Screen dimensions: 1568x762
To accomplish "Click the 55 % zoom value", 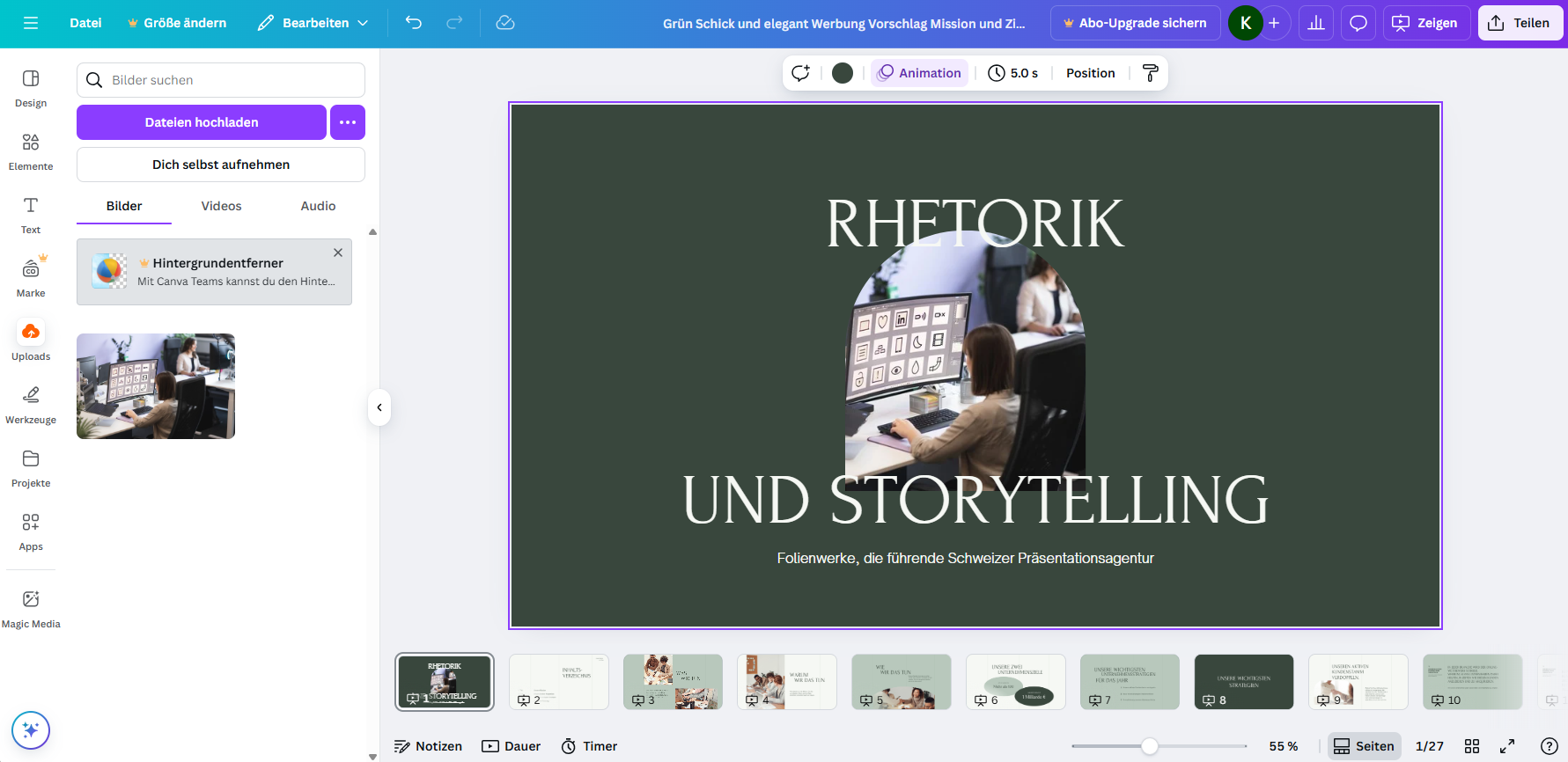I will [x=1283, y=746].
